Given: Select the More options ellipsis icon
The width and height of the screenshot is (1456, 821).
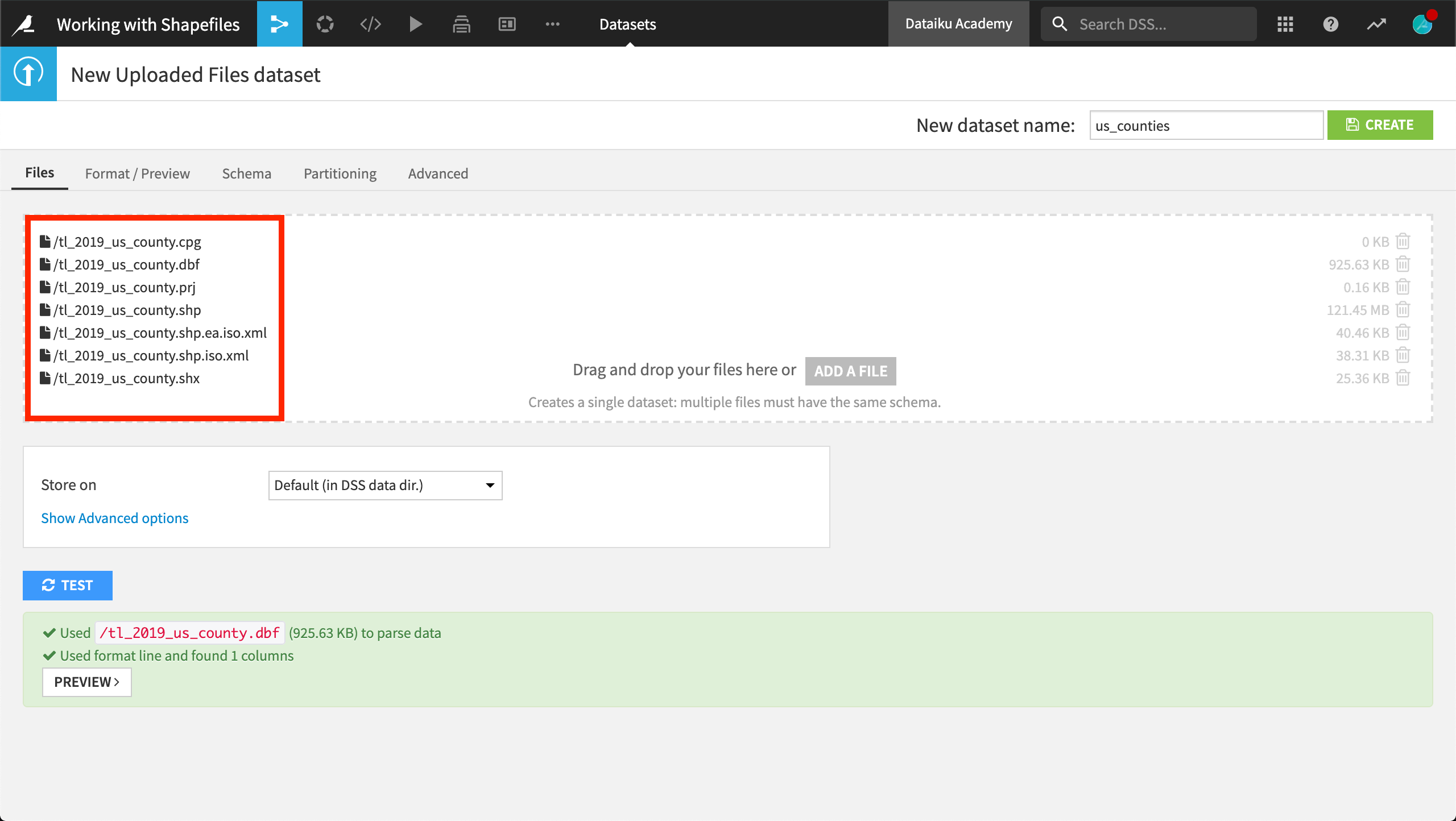Looking at the screenshot, I should pos(553,24).
